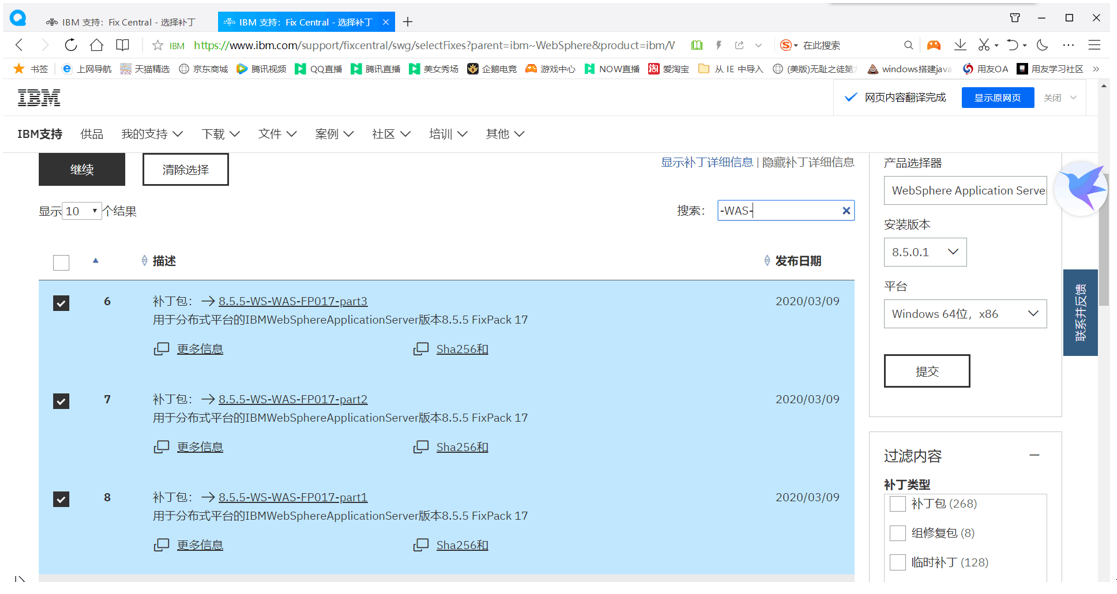Bookmark this page with the star icon

(157, 45)
